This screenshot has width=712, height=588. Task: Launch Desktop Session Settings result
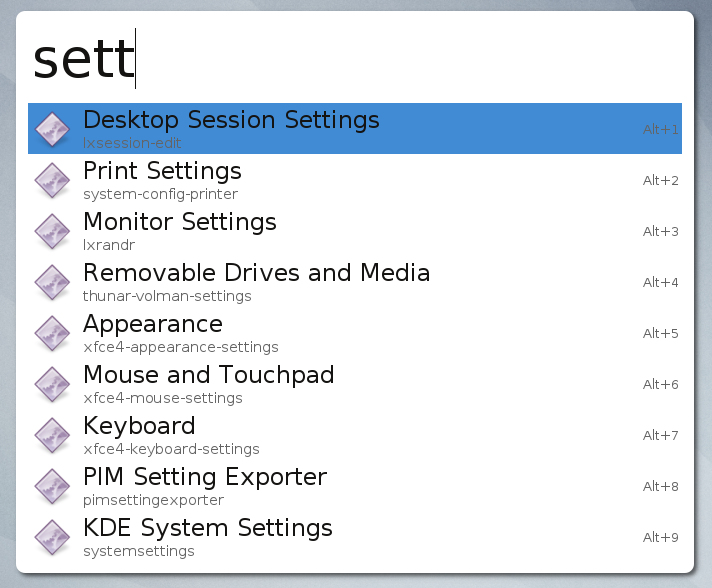point(231,120)
